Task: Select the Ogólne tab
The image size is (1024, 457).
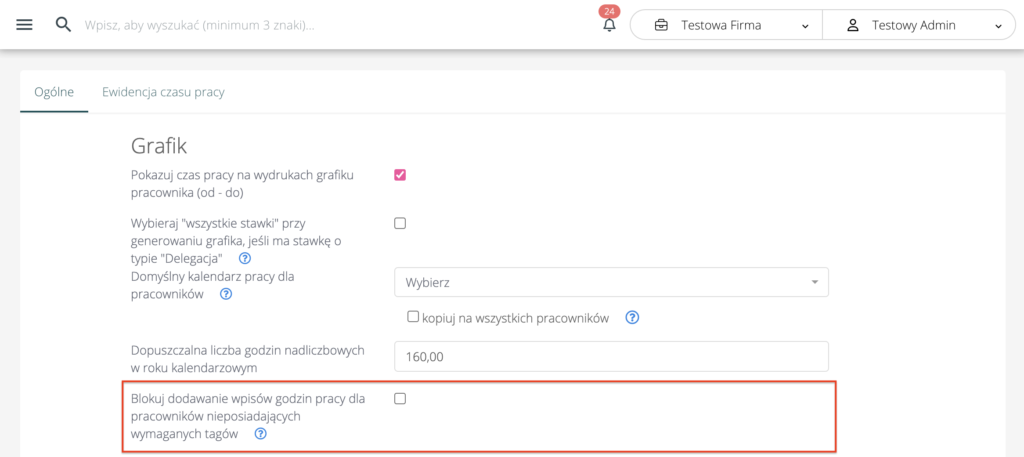Action: tap(54, 92)
